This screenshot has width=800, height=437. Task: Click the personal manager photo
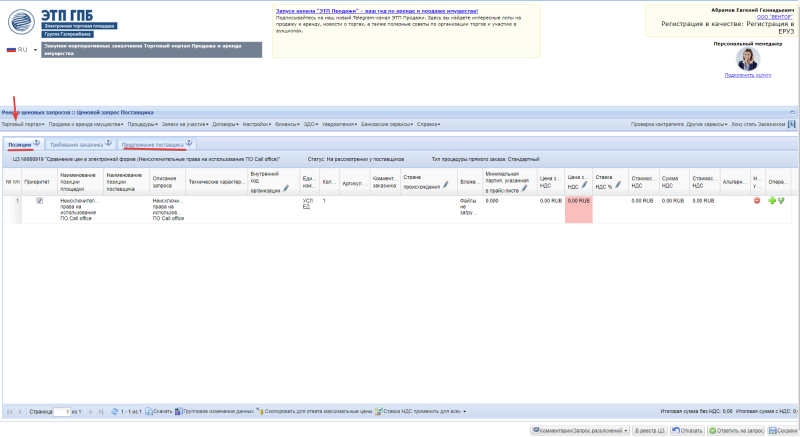coord(748,59)
